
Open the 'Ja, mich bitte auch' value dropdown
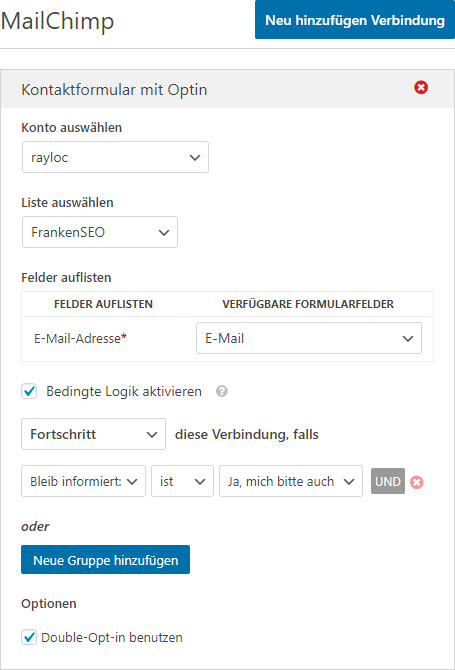[x=291, y=481]
